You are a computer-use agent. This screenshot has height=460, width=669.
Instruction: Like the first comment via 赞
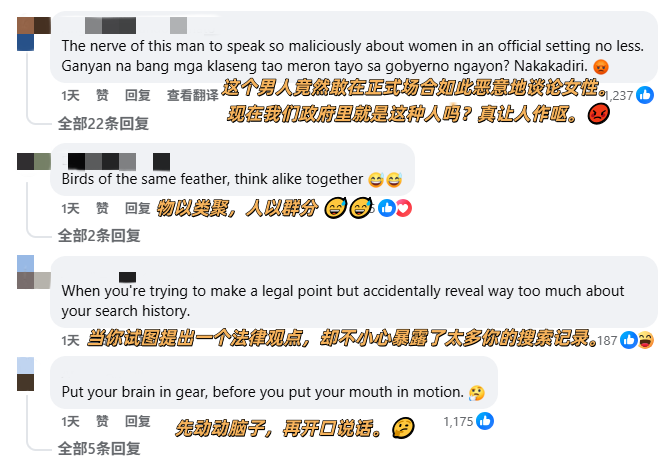102,95
